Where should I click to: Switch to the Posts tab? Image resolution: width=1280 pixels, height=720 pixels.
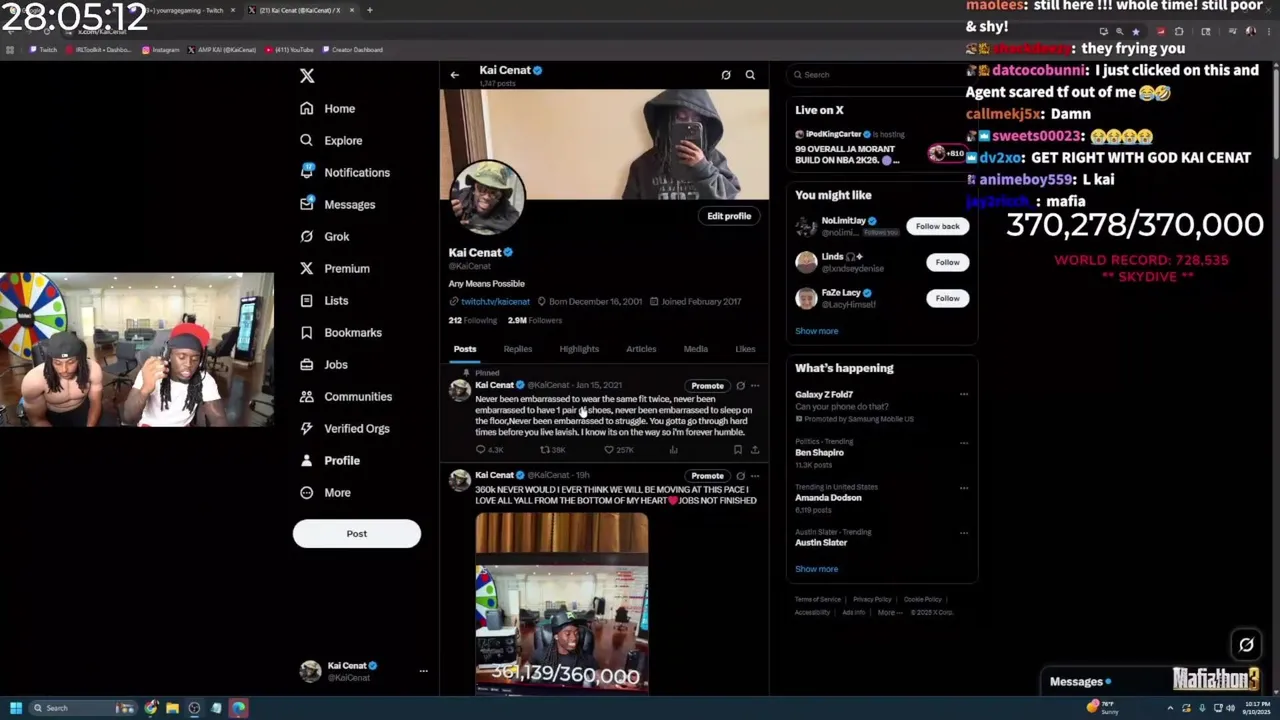[465, 349]
